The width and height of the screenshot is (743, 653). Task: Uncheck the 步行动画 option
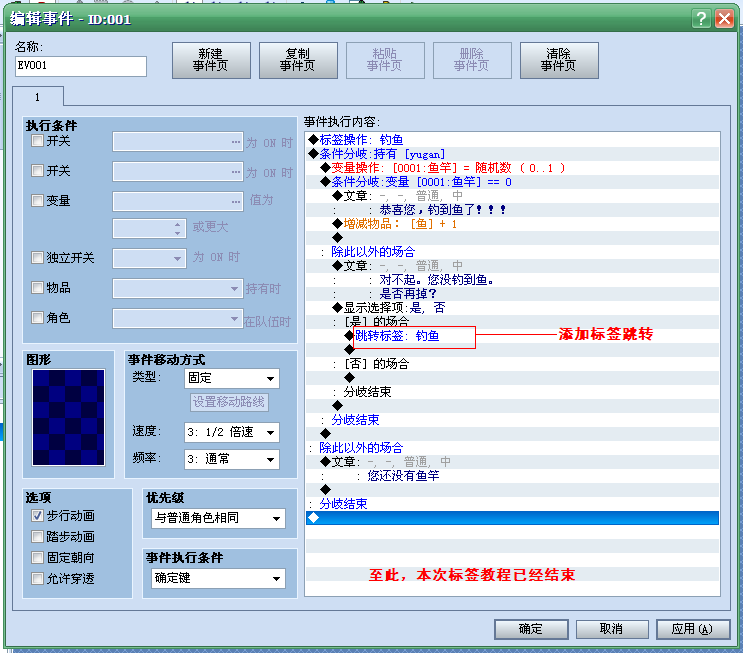[37, 516]
